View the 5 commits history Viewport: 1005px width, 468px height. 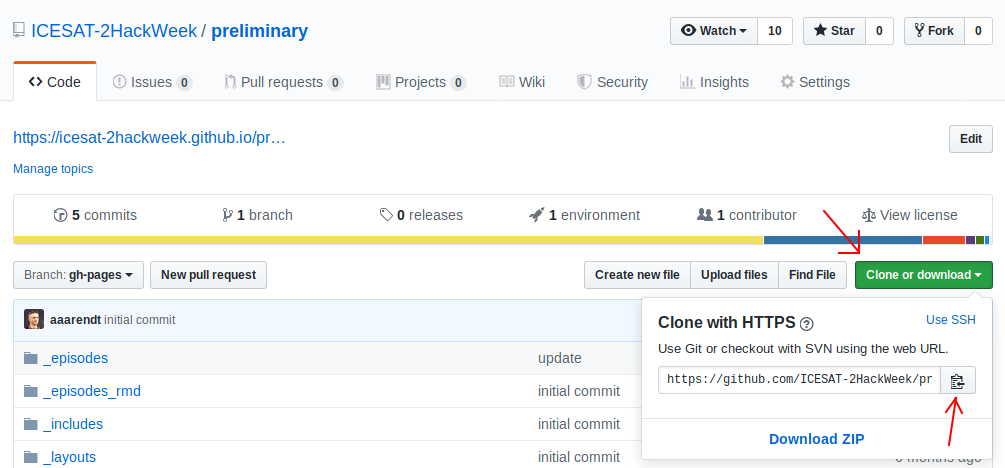[x=95, y=215]
